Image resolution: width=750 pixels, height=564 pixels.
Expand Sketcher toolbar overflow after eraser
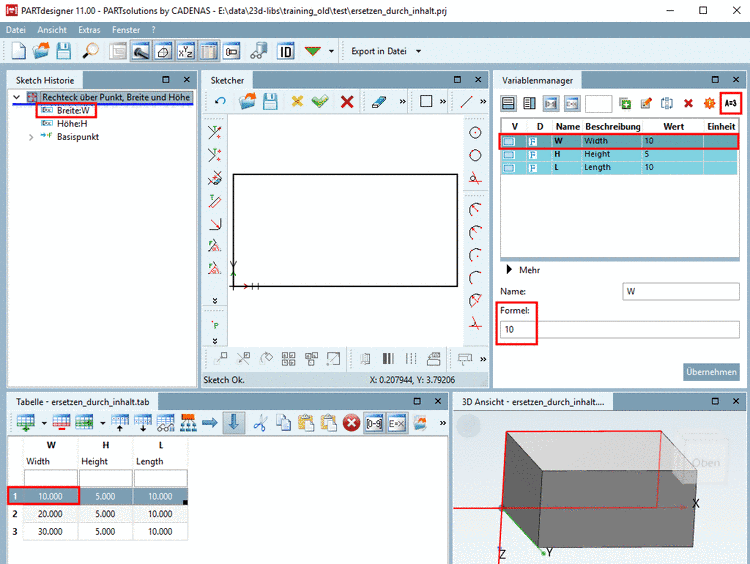point(403,101)
